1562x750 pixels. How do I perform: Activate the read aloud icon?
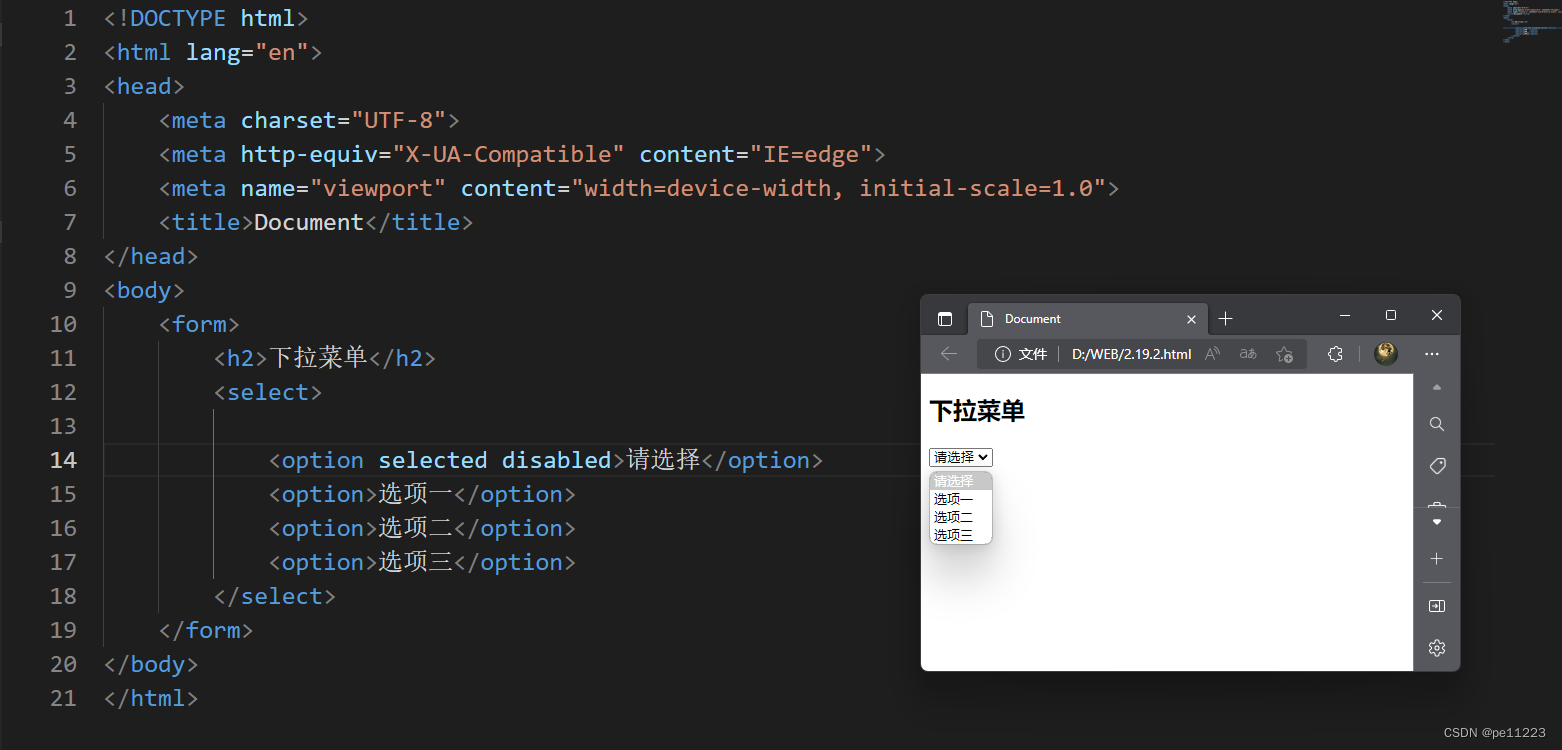1213,354
